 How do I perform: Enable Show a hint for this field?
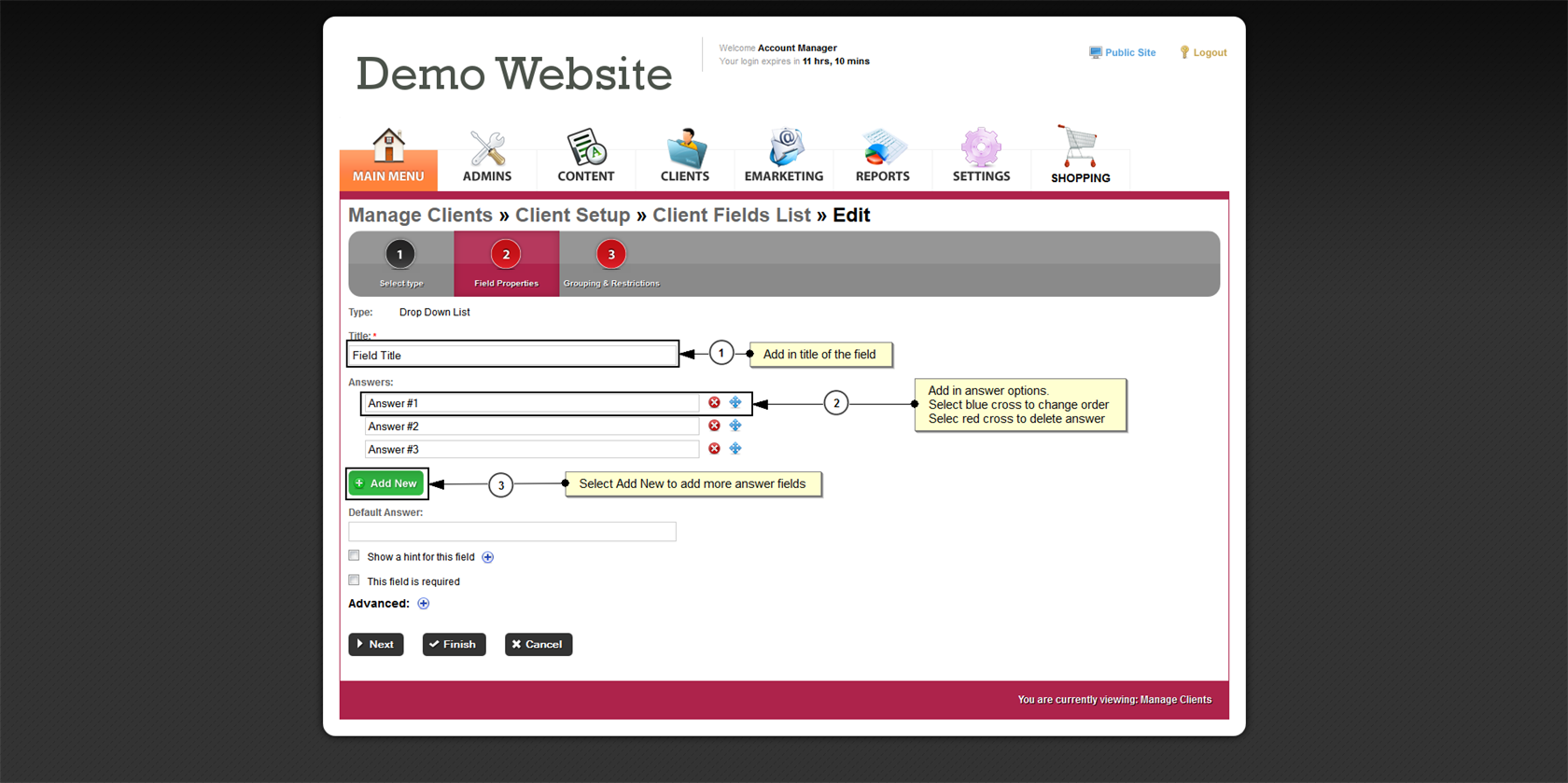coord(355,556)
